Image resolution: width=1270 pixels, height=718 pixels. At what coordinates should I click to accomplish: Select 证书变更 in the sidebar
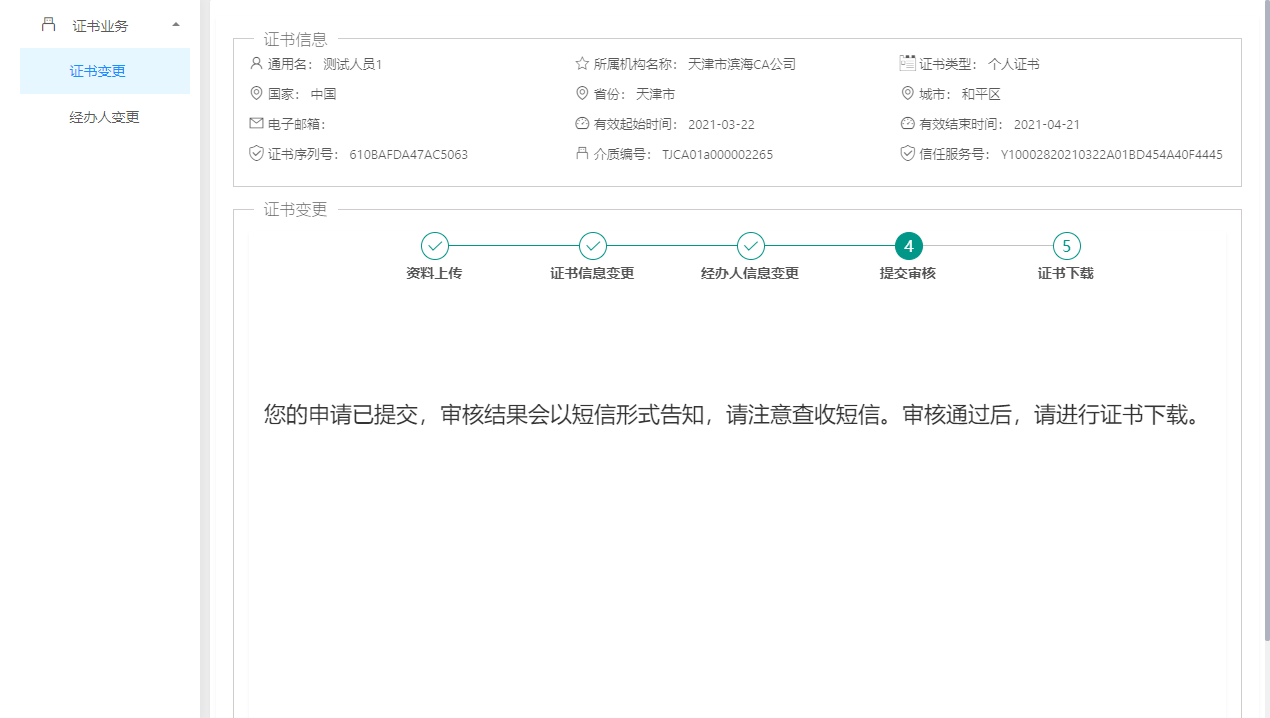pos(98,71)
